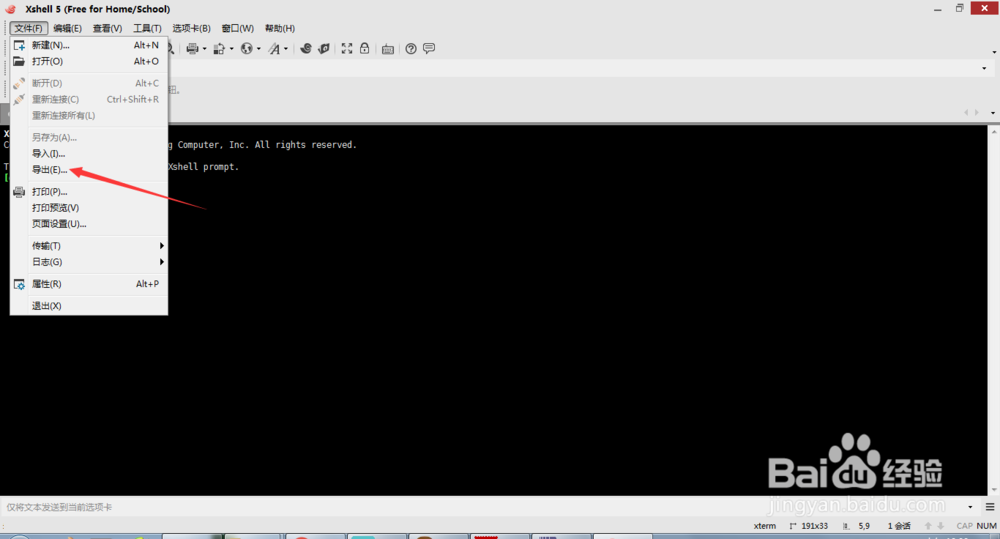Open the 窗口(W) menu
Viewport: 1000px width, 539px height.
(238, 28)
